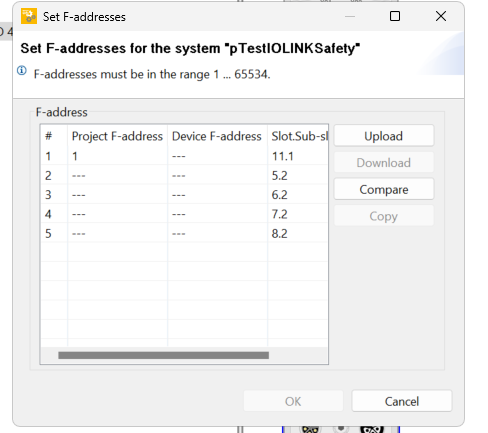Click Device F-address cell in row 3
488x433 pixels.
point(217,195)
